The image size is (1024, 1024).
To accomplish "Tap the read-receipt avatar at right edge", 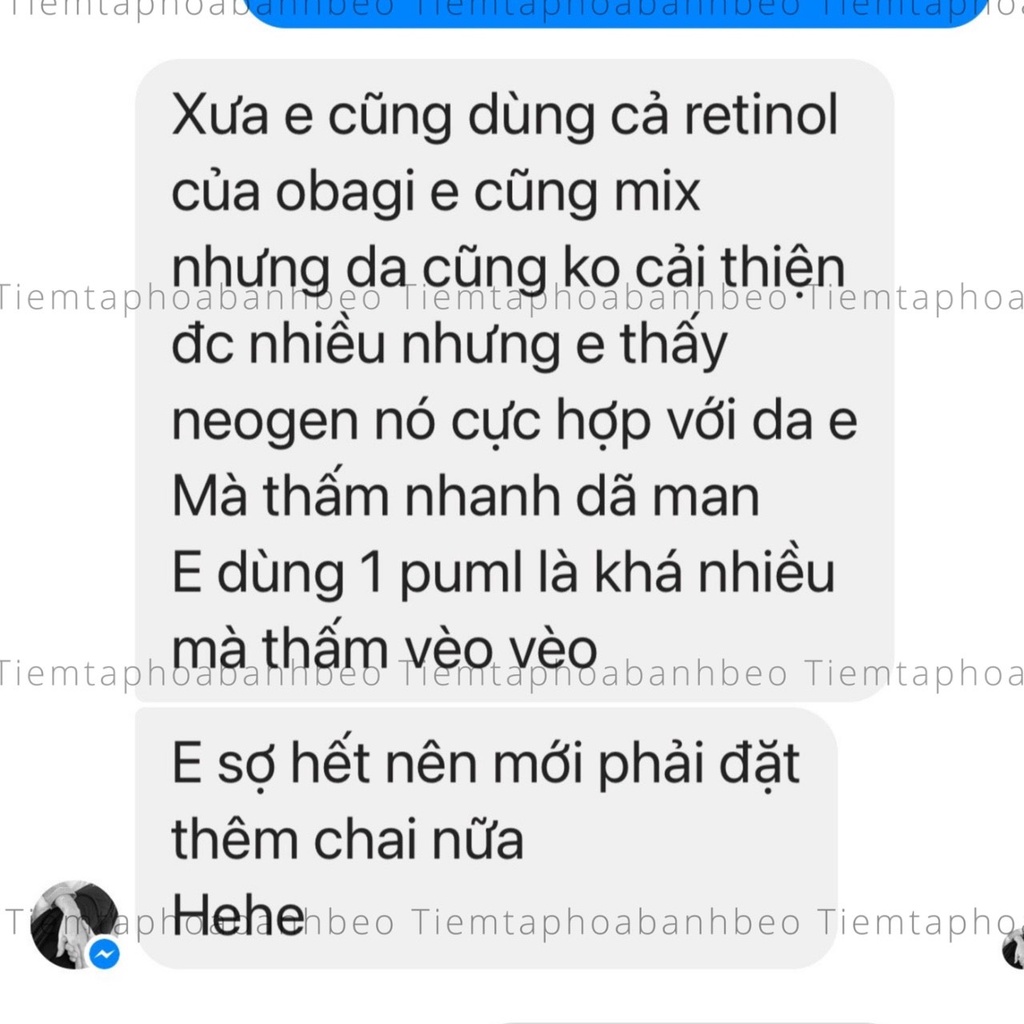I will tap(1014, 948).
